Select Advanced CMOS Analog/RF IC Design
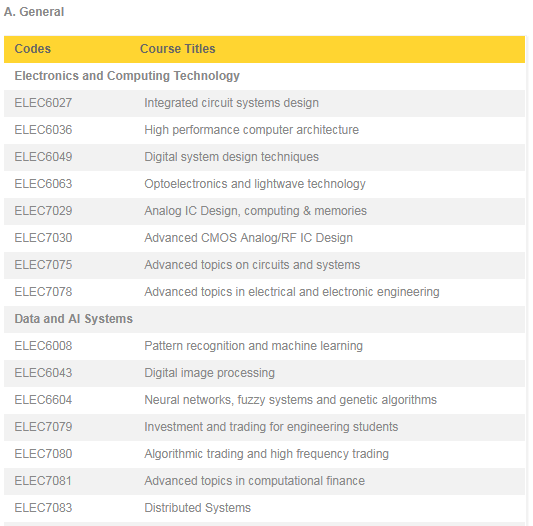Viewport: 533px width, 526px height. (x=248, y=238)
